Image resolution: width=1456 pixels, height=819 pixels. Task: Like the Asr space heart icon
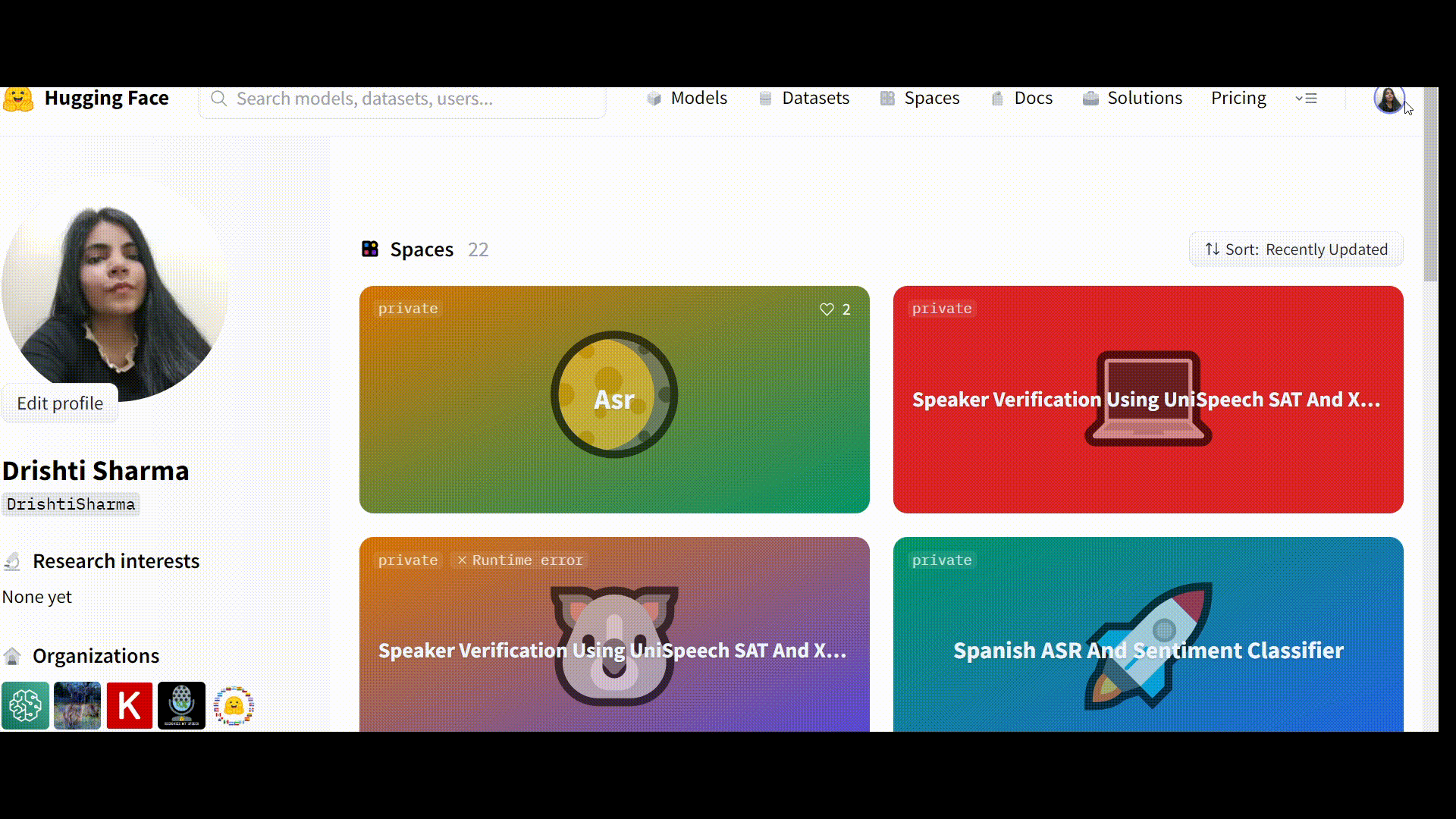(x=827, y=309)
